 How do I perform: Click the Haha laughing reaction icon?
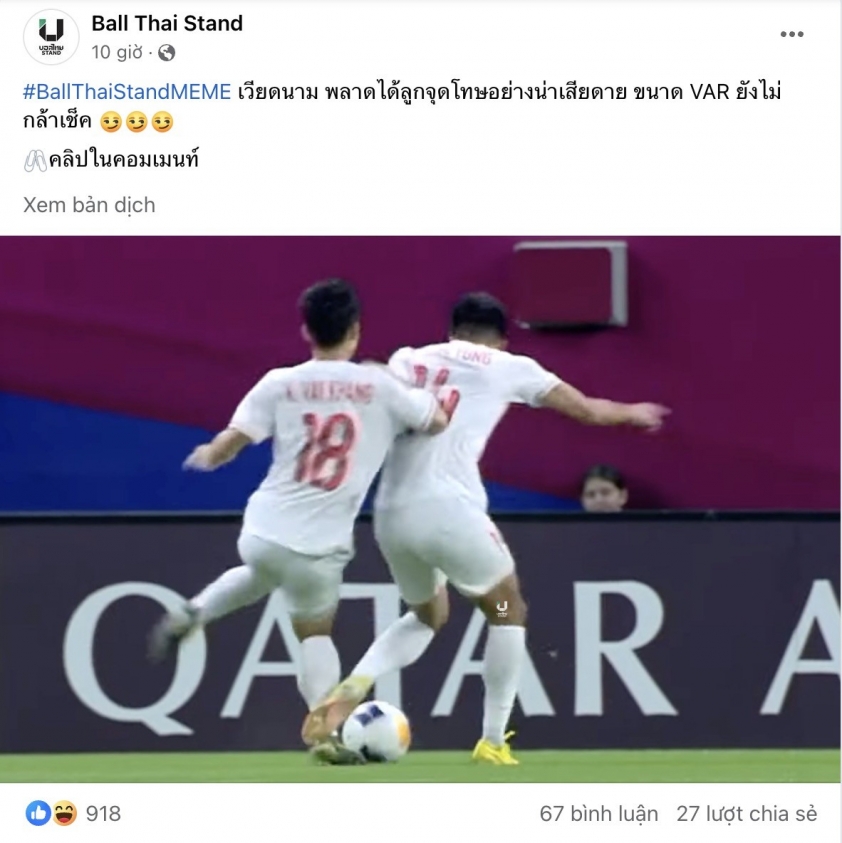(x=65, y=813)
